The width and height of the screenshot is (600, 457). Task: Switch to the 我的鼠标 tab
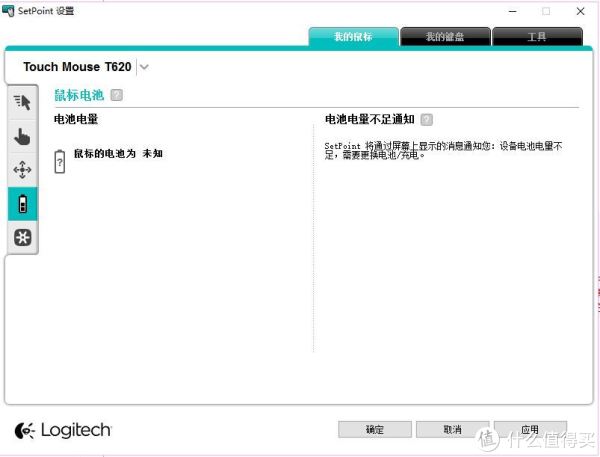point(353,37)
